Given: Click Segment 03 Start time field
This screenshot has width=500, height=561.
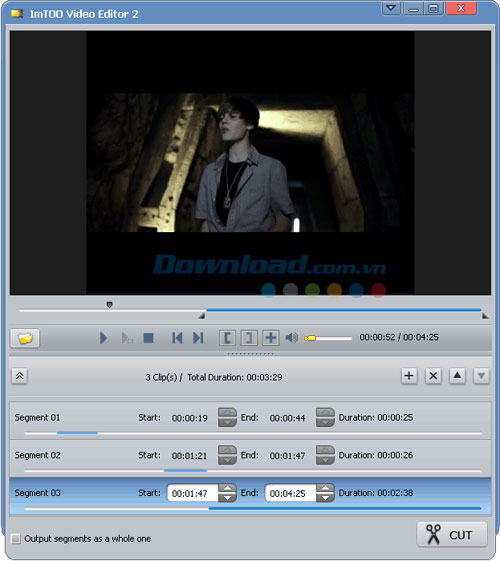Looking at the screenshot, I should coord(192,493).
